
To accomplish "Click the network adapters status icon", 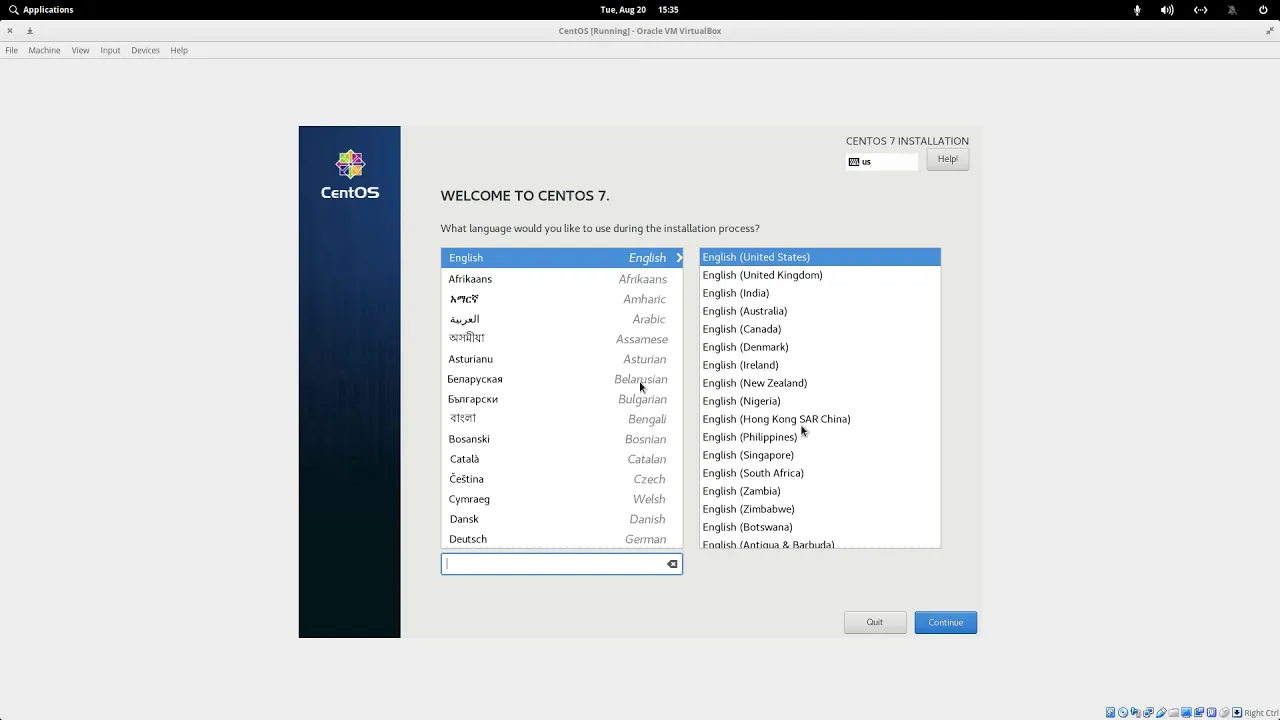I will pyautogui.click(x=1148, y=713).
